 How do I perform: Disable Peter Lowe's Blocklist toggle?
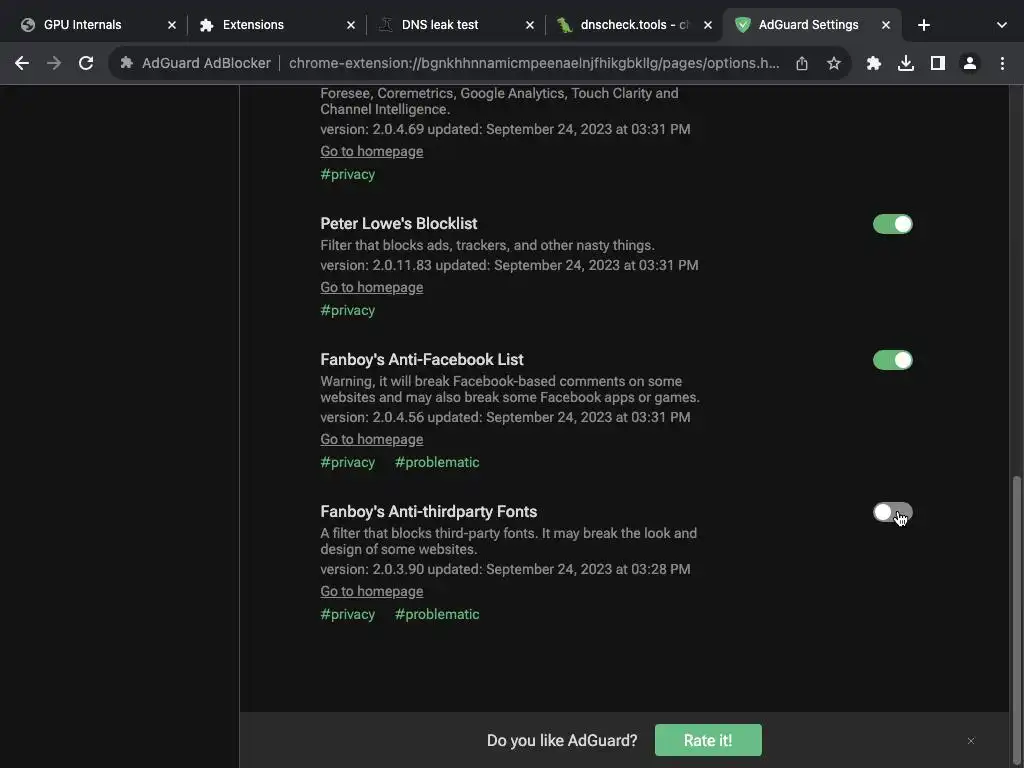click(892, 224)
